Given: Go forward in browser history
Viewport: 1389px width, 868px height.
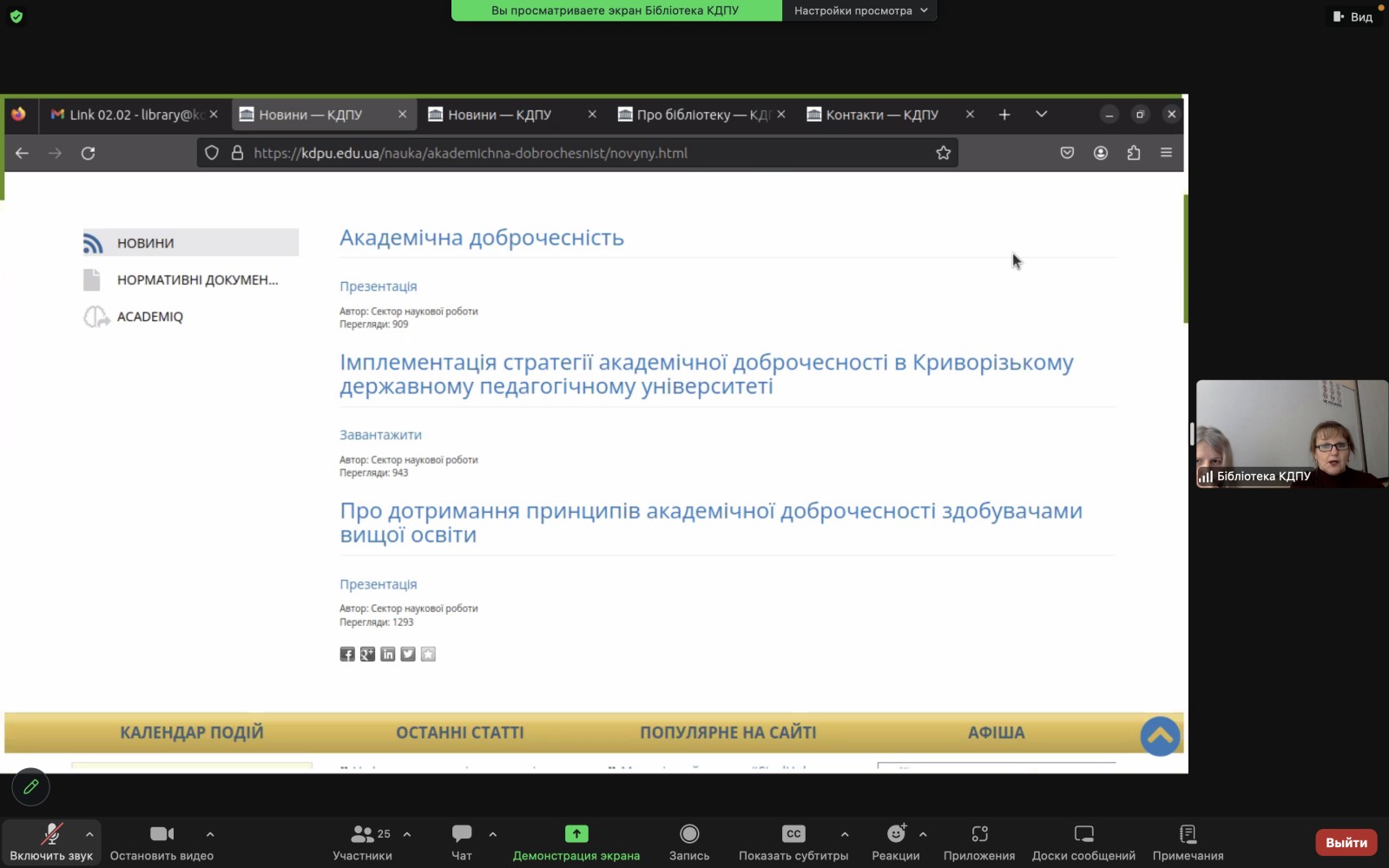Looking at the screenshot, I should [x=56, y=153].
